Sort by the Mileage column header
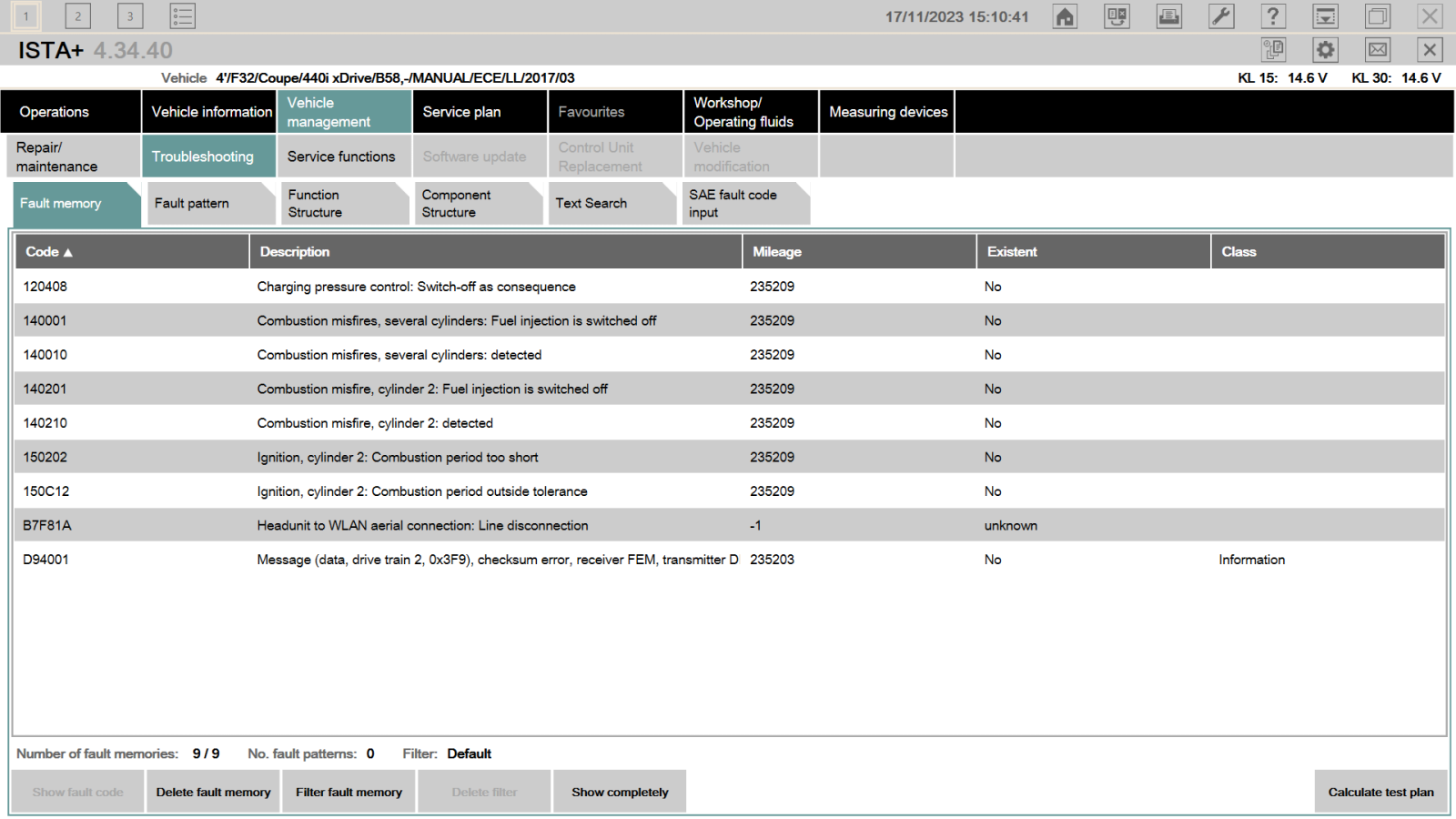 pos(859,252)
